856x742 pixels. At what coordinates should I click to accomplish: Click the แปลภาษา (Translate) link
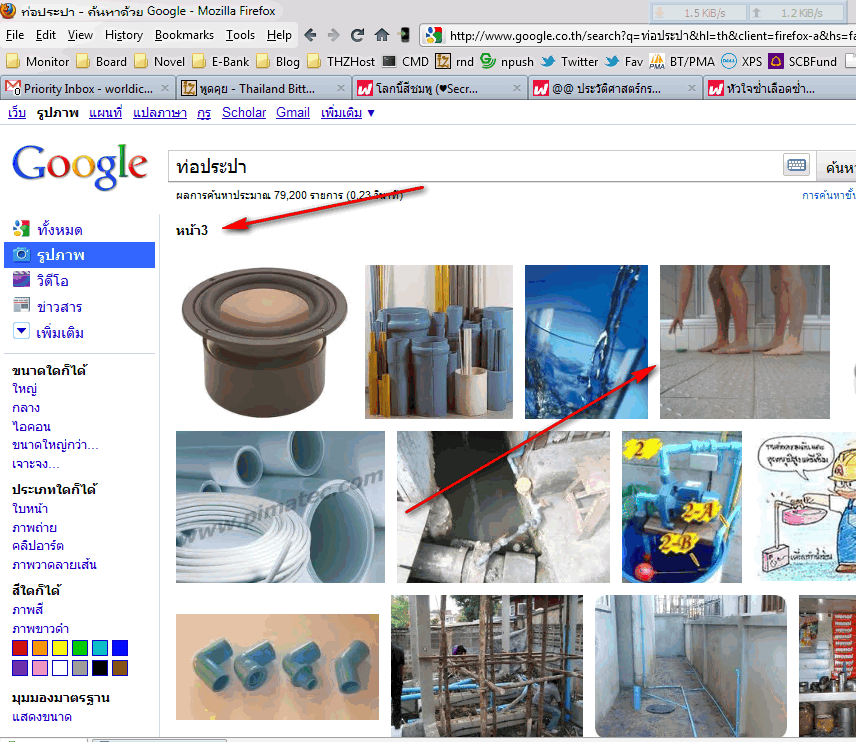pyautogui.click(x=160, y=113)
